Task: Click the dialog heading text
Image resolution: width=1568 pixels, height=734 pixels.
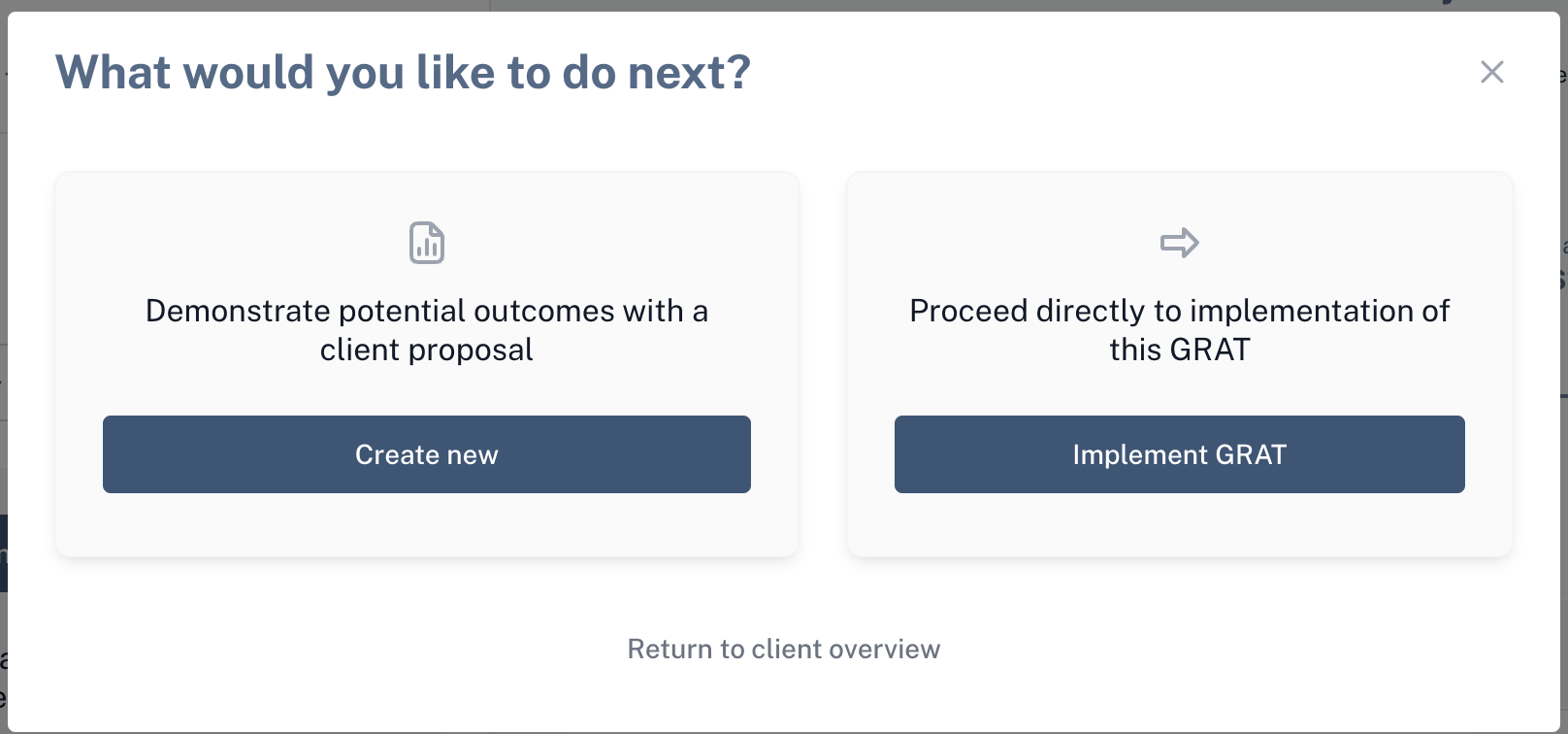Action: click(x=404, y=73)
